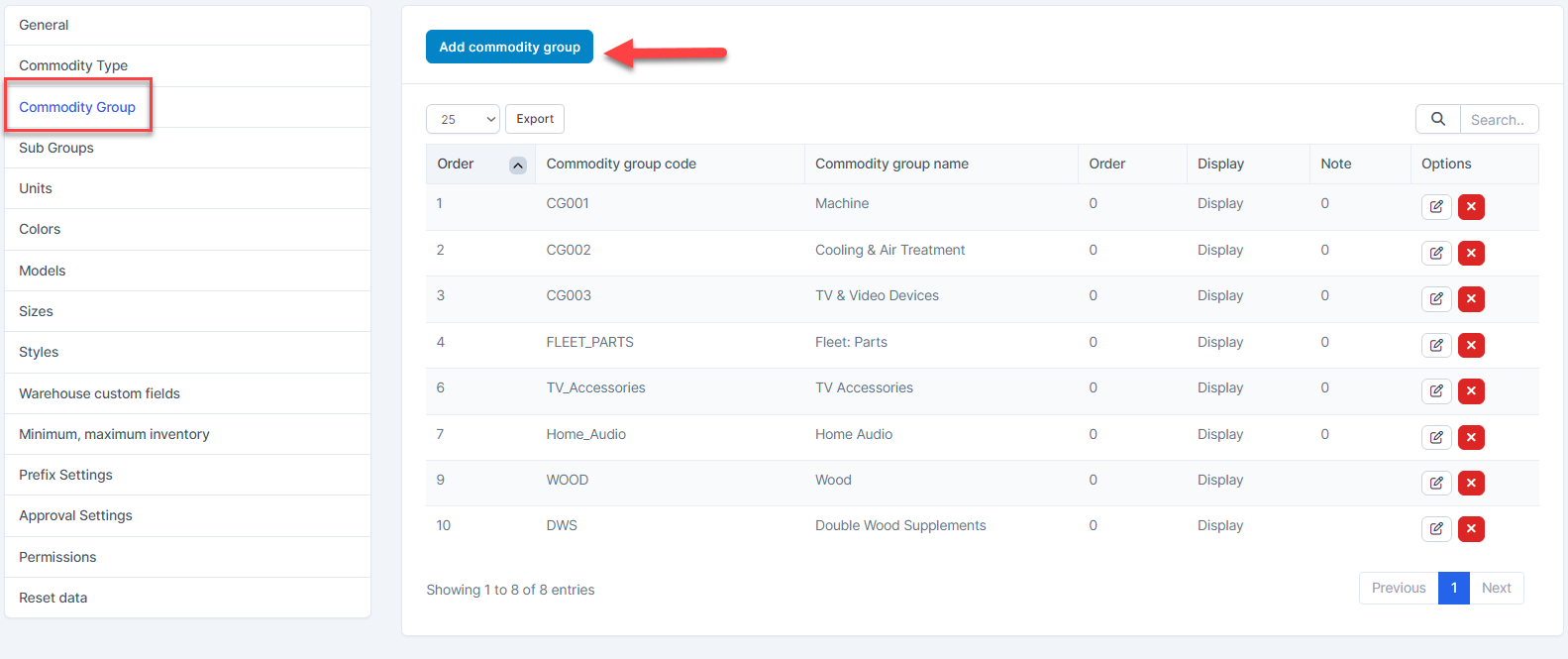
Task: Edit the Machine commodity group row
Action: click(1436, 207)
